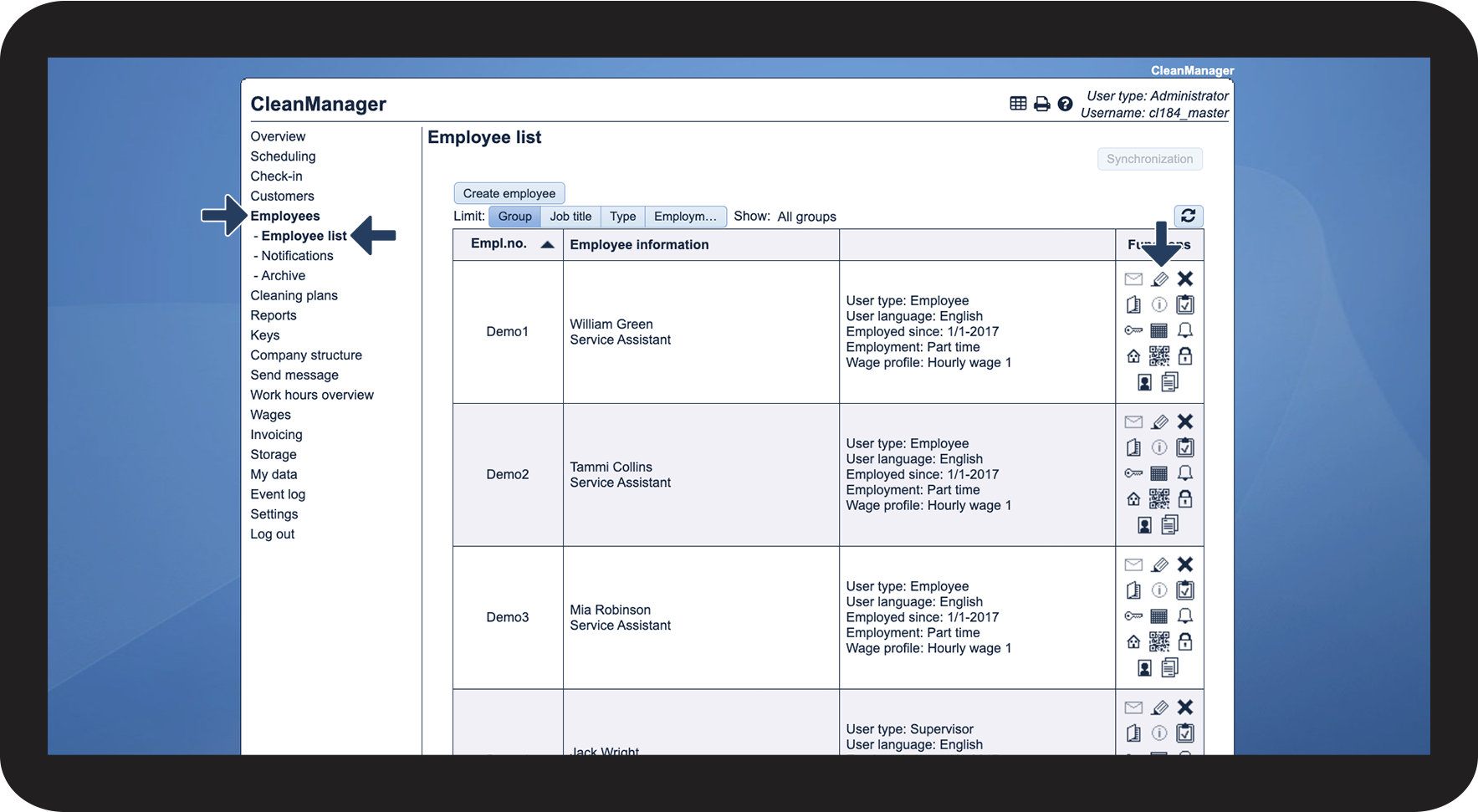Image resolution: width=1478 pixels, height=812 pixels.
Task: Open help via the question mark icon
Action: (x=1065, y=104)
